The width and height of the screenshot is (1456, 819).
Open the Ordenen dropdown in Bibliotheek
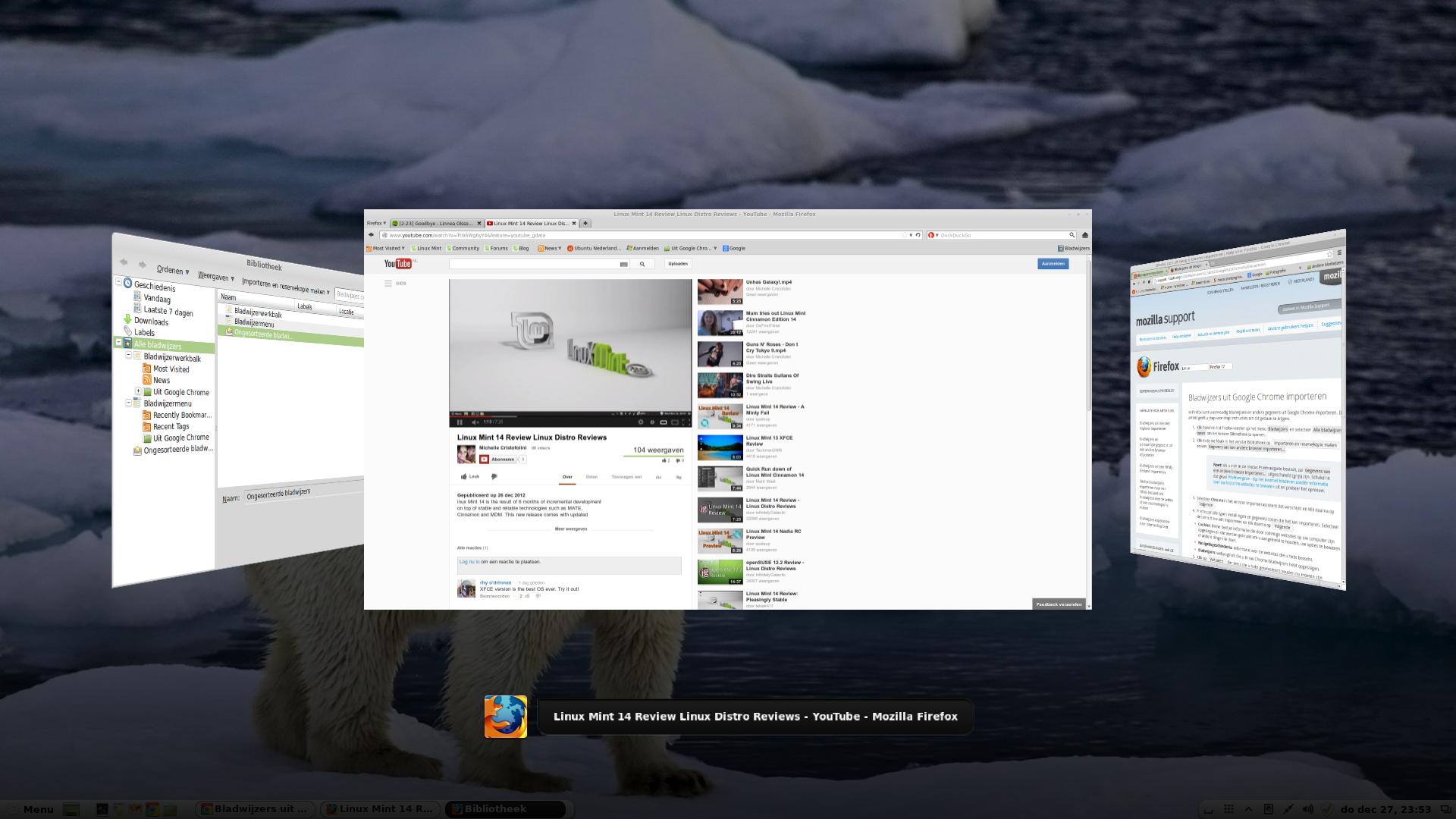pyautogui.click(x=173, y=270)
